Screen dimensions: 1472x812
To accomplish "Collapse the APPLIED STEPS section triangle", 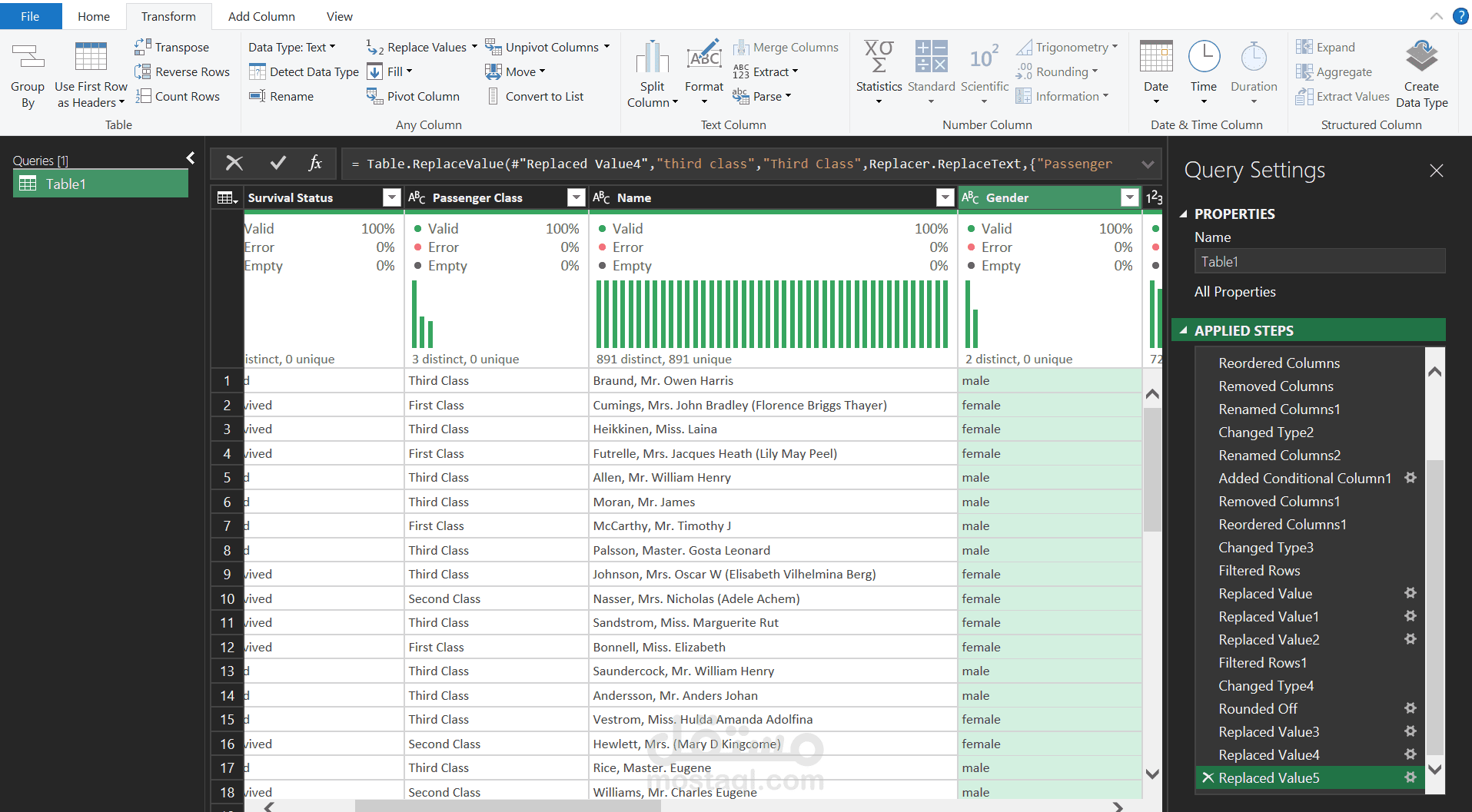I will tap(1184, 331).
